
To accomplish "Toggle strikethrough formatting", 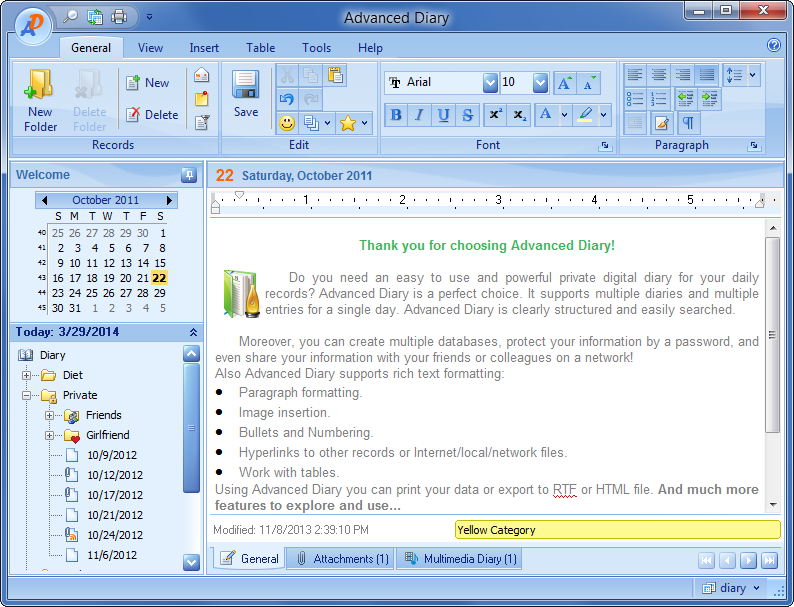I will [467, 115].
